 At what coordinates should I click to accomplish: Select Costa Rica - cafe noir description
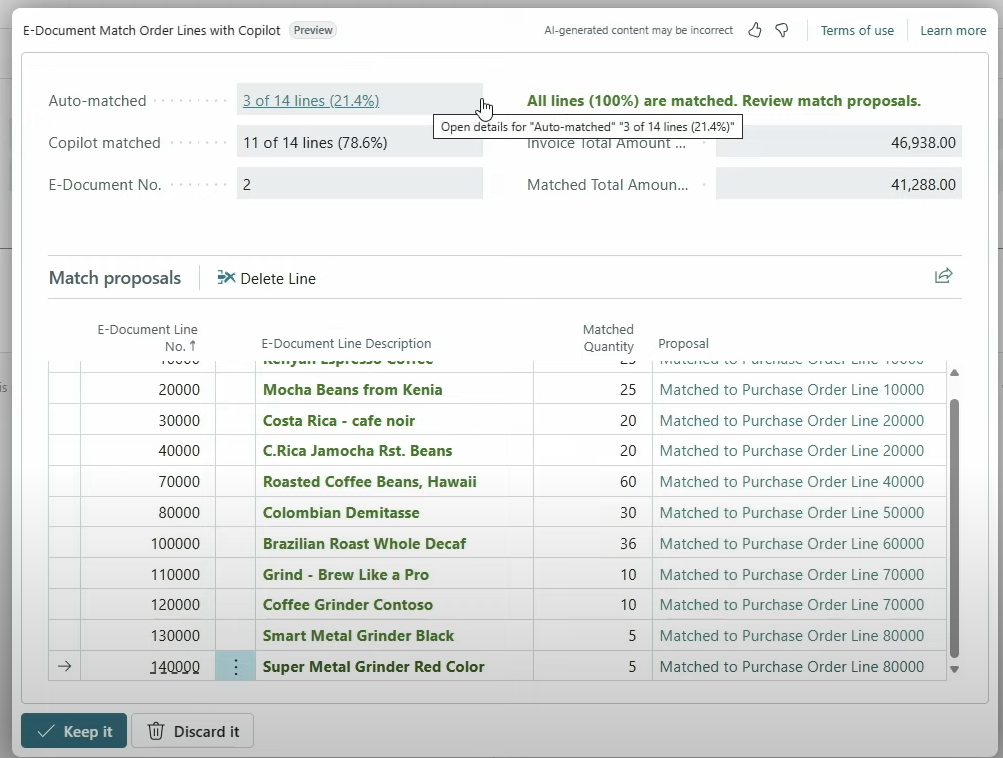pos(338,421)
